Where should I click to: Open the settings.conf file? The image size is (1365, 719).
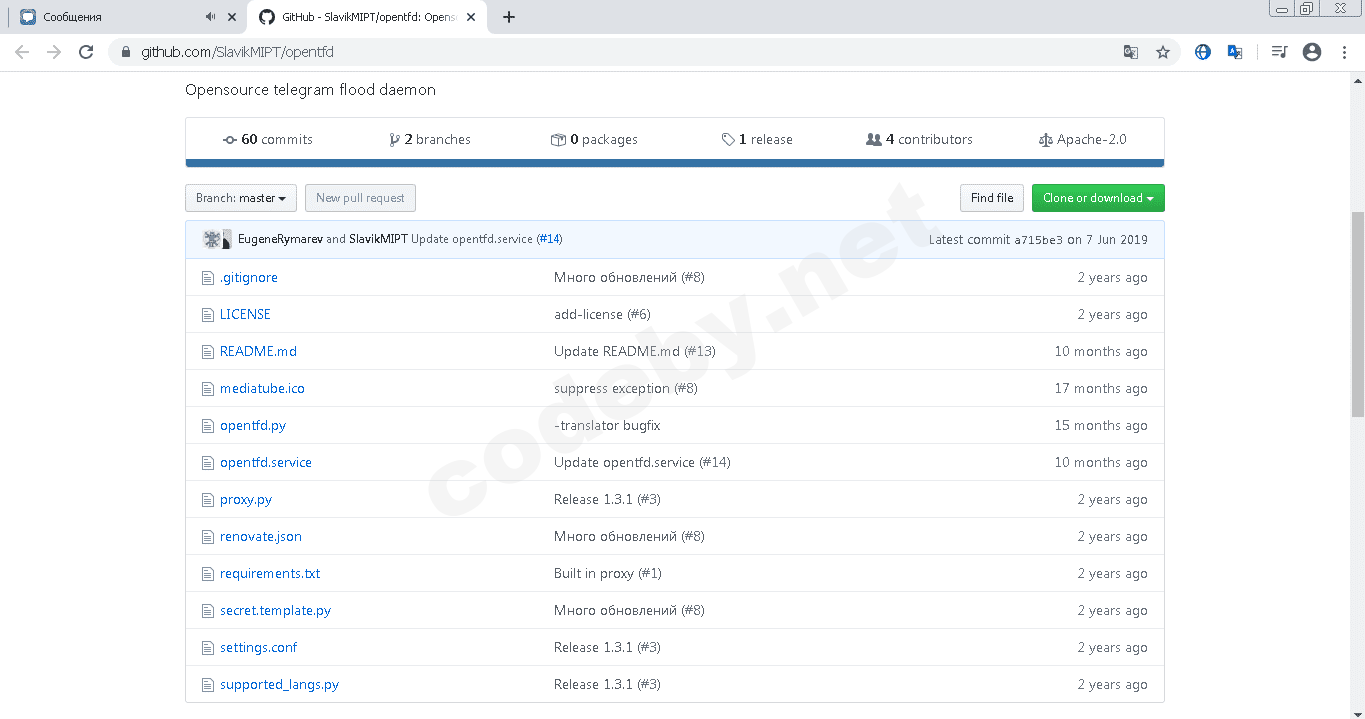pyautogui.click(x=259, y=648)
